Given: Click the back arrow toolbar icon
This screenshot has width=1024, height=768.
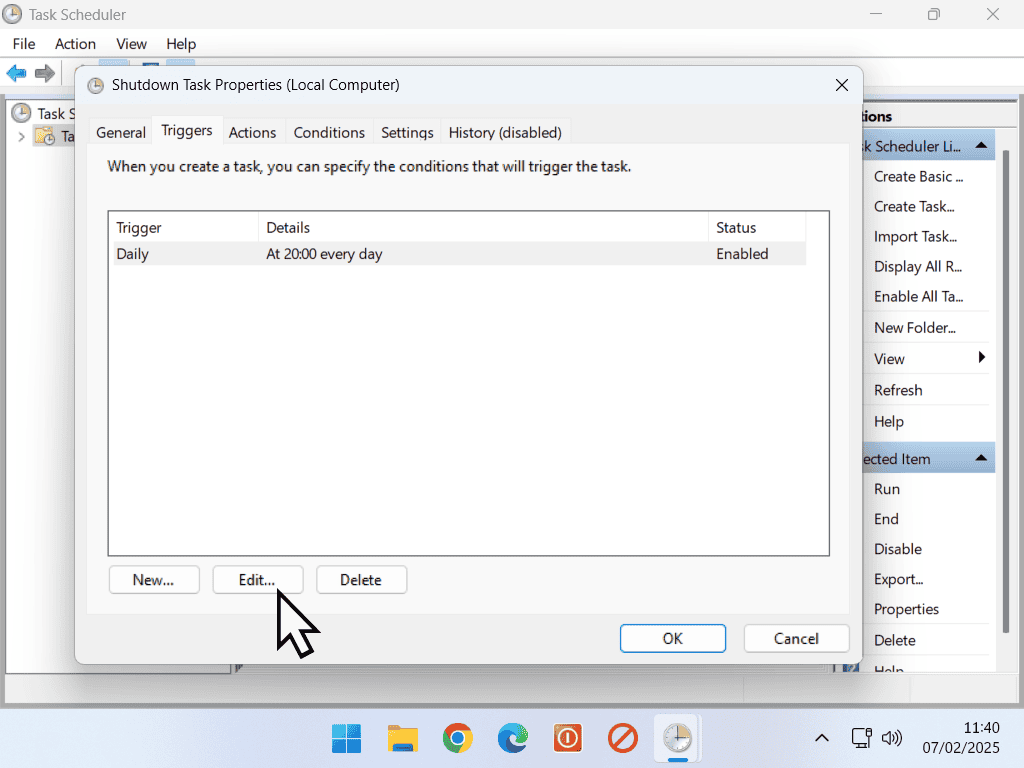Looking at the screenshot, I should (x=17, y=73).
